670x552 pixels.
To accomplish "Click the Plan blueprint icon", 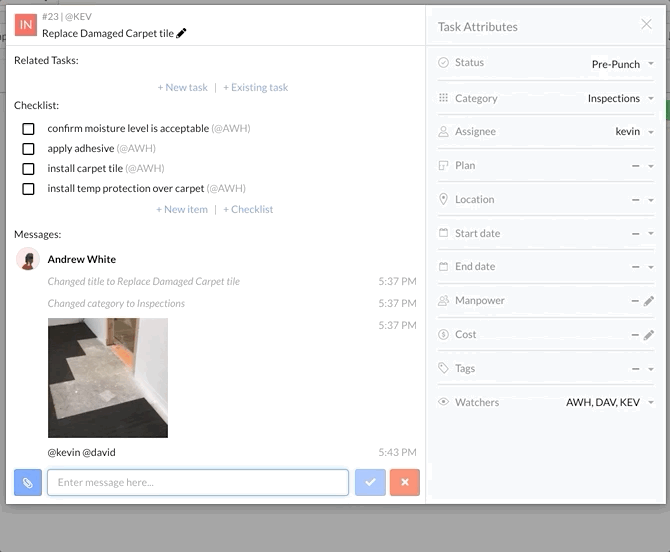I will [444, 165].
